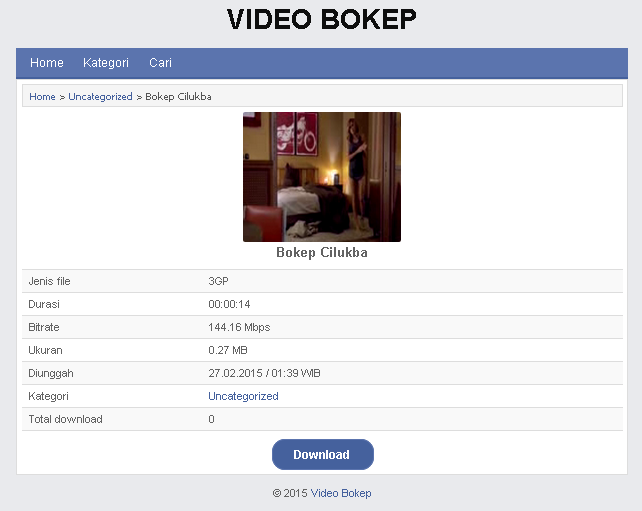Open Uncategorized link in the Kategori row
Screen dimensions: 642x511
[243, 396]
